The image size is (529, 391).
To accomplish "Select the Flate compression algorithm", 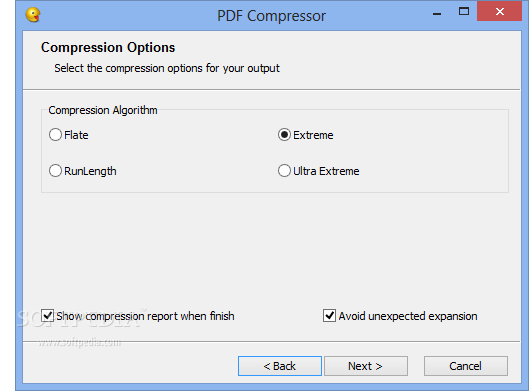I will click(55, 135).
